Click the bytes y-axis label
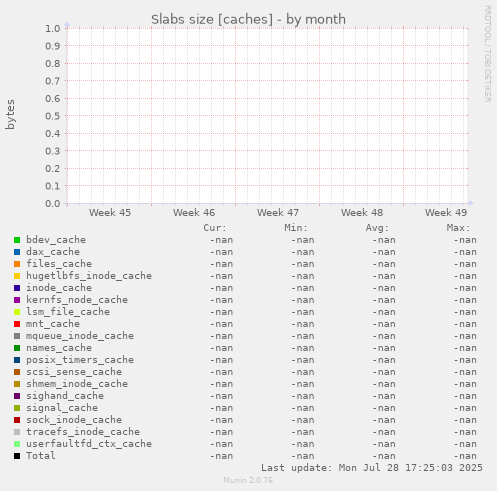Image resolution: width=497 pixels, height=491 pixels. coord(10,114)
